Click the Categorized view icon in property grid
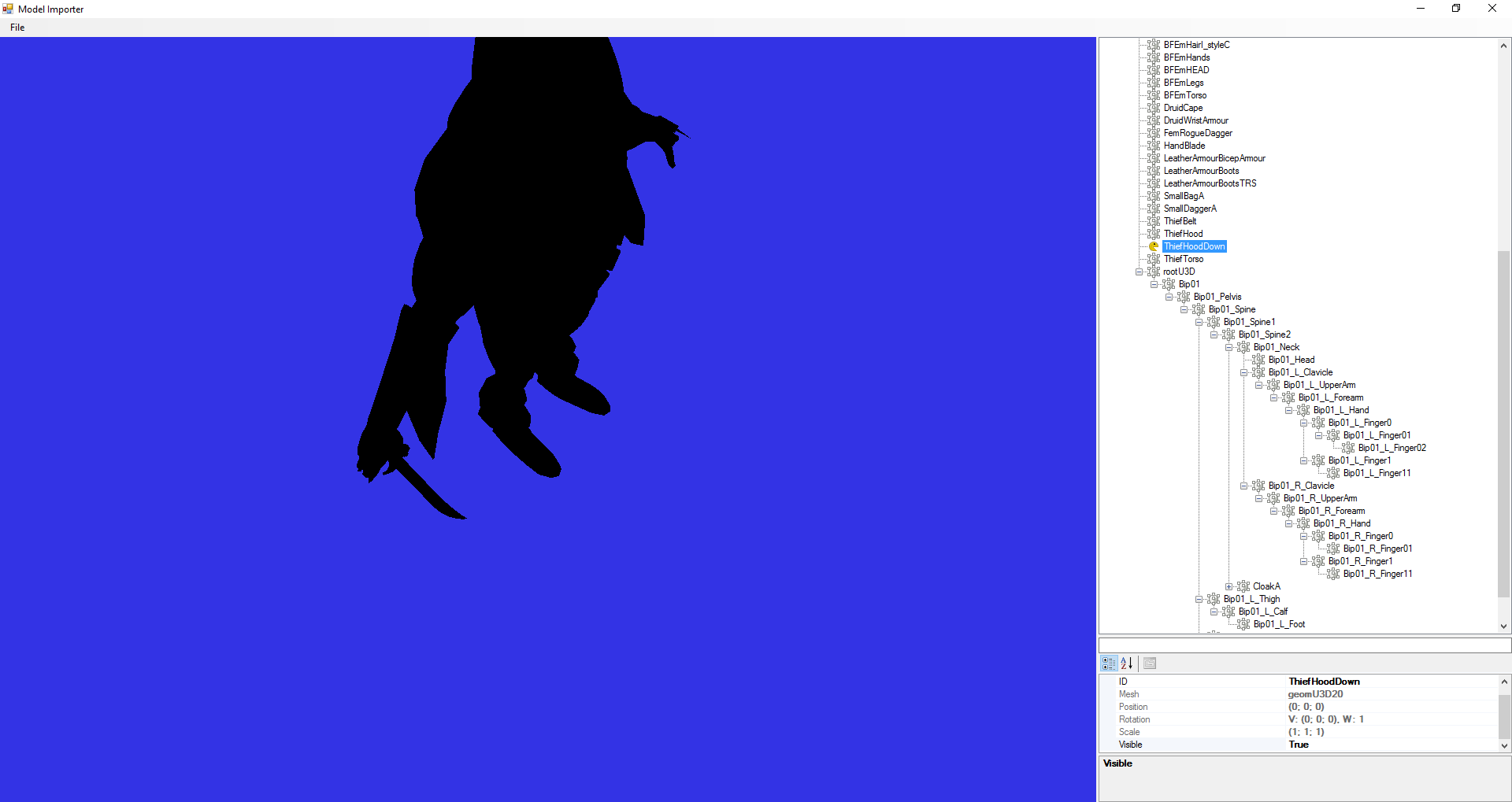The image size is (1512, 802). 1109,663
